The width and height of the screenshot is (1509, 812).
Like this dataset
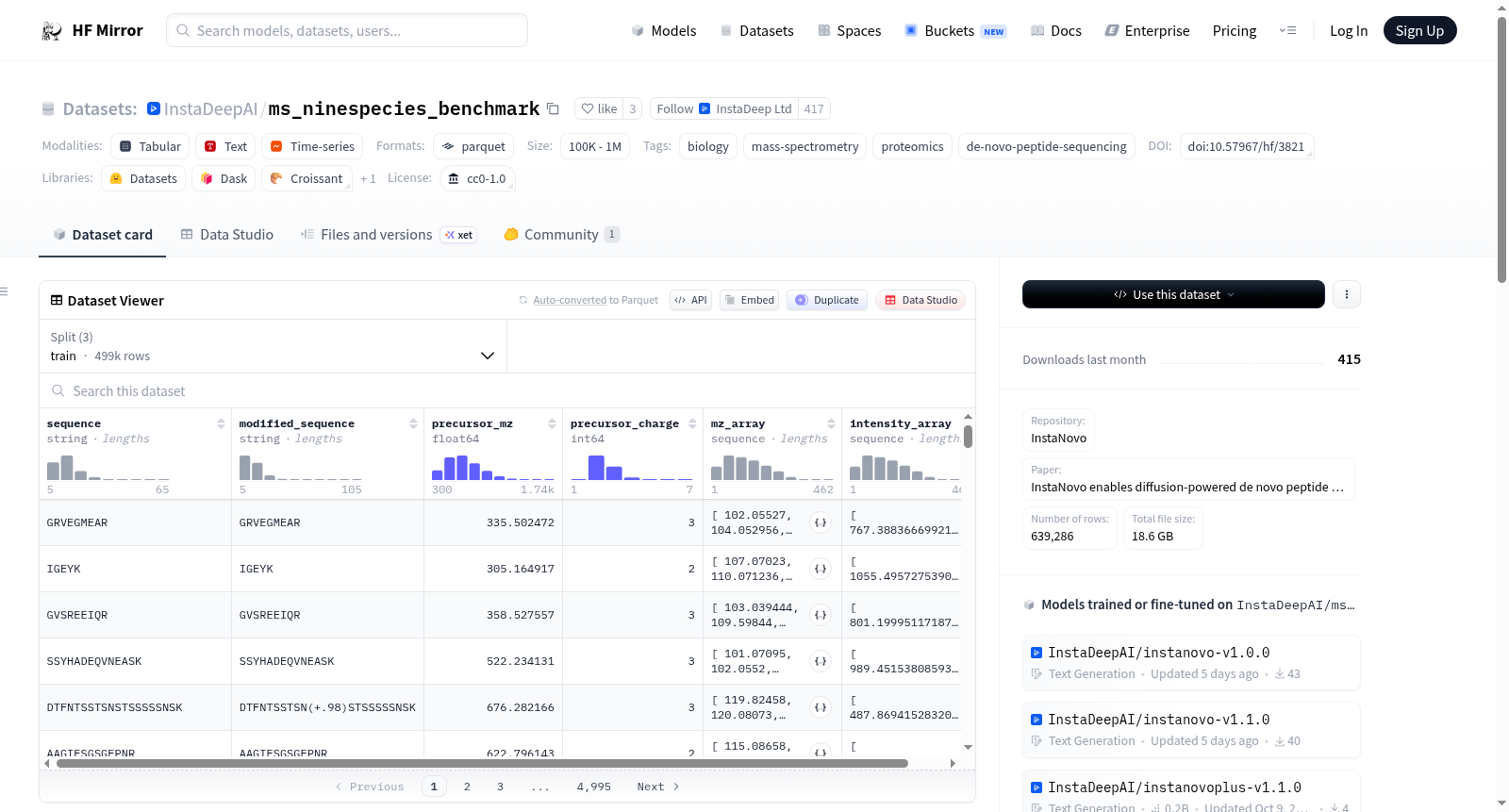click(599, 109)
